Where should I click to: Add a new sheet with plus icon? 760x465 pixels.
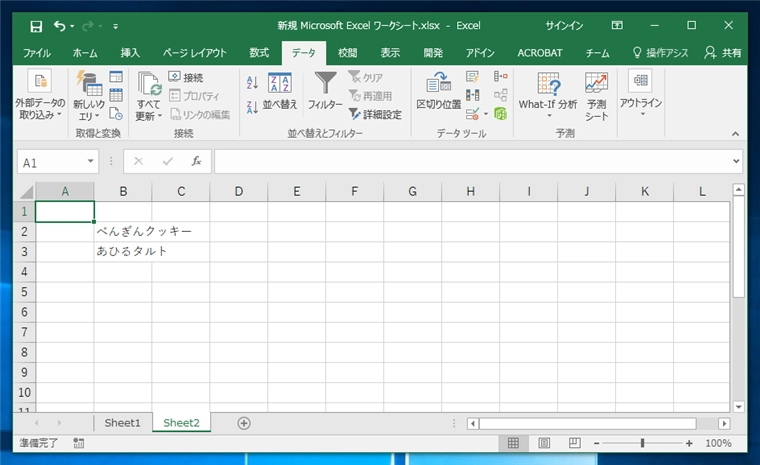pyautogui.click(x=244, y=423)
